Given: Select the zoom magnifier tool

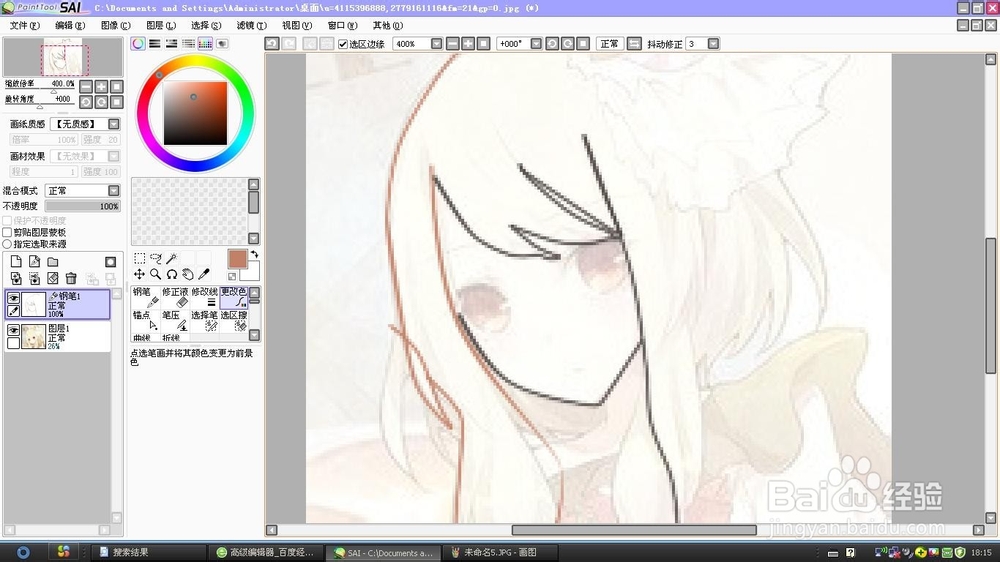Looking at the screenshot, I should click(x=156, y=274).
